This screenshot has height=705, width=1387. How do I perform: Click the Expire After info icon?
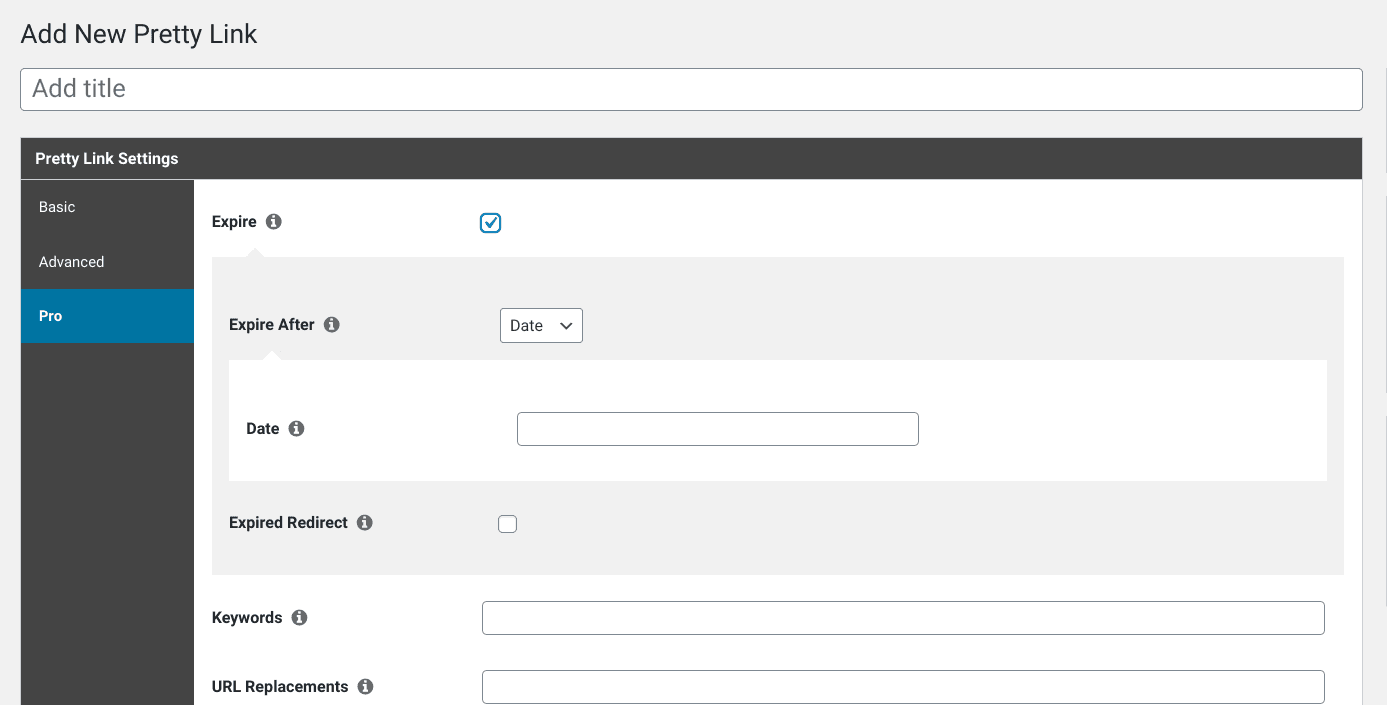332,325
